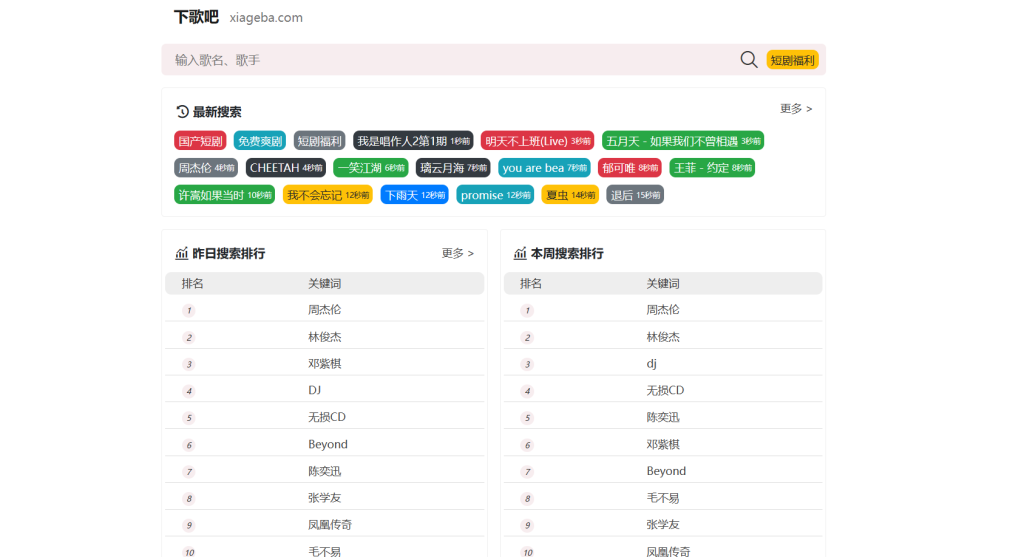
Task: Open 更多 in the 最新搜索 section
Action: point(795,108)
